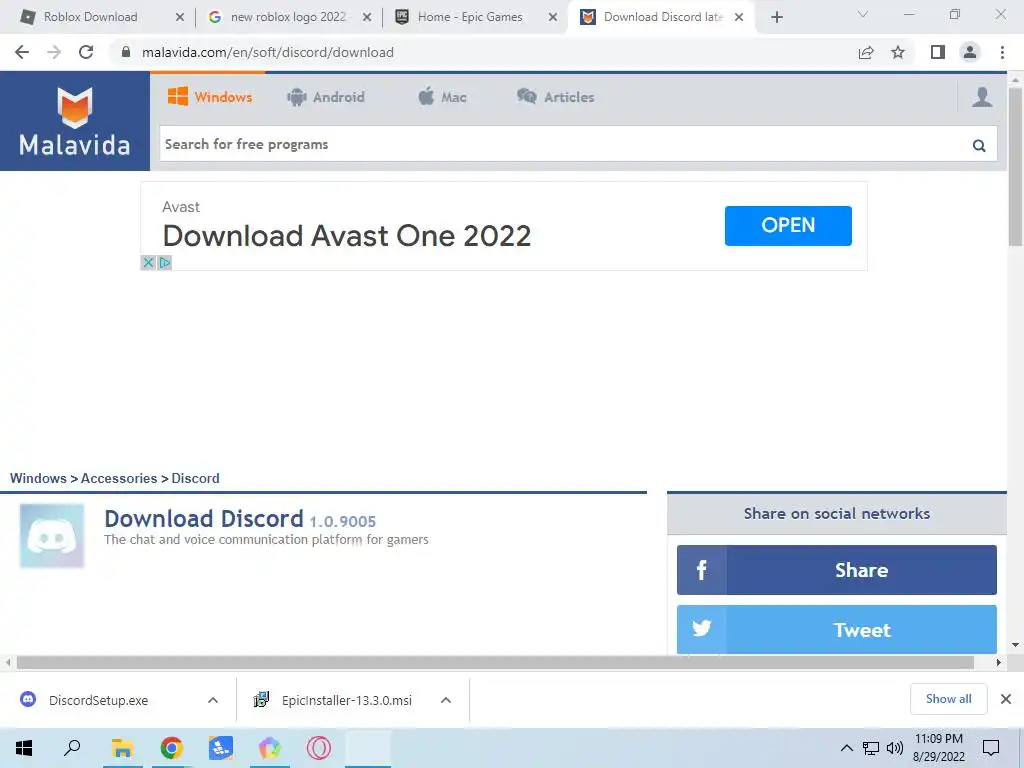Close the Home - Epic Games tab
Viewport: 1024px width, 768px height.
click(552, 17)
